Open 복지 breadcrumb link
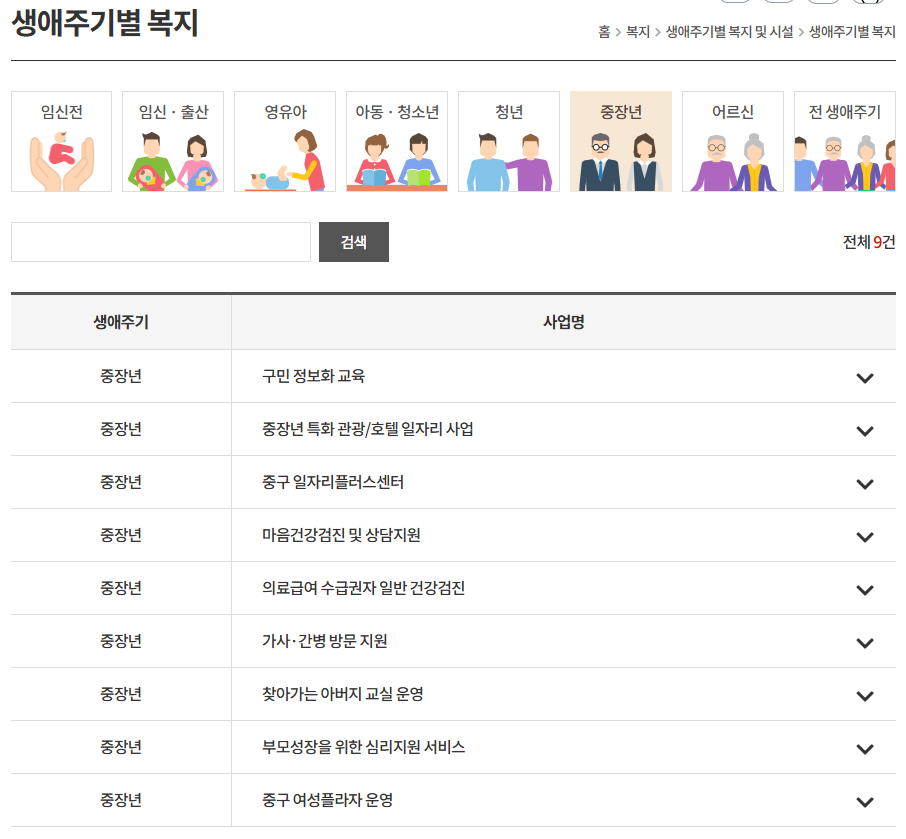Viewport: 906px width, 839px height. pos(638,32)
